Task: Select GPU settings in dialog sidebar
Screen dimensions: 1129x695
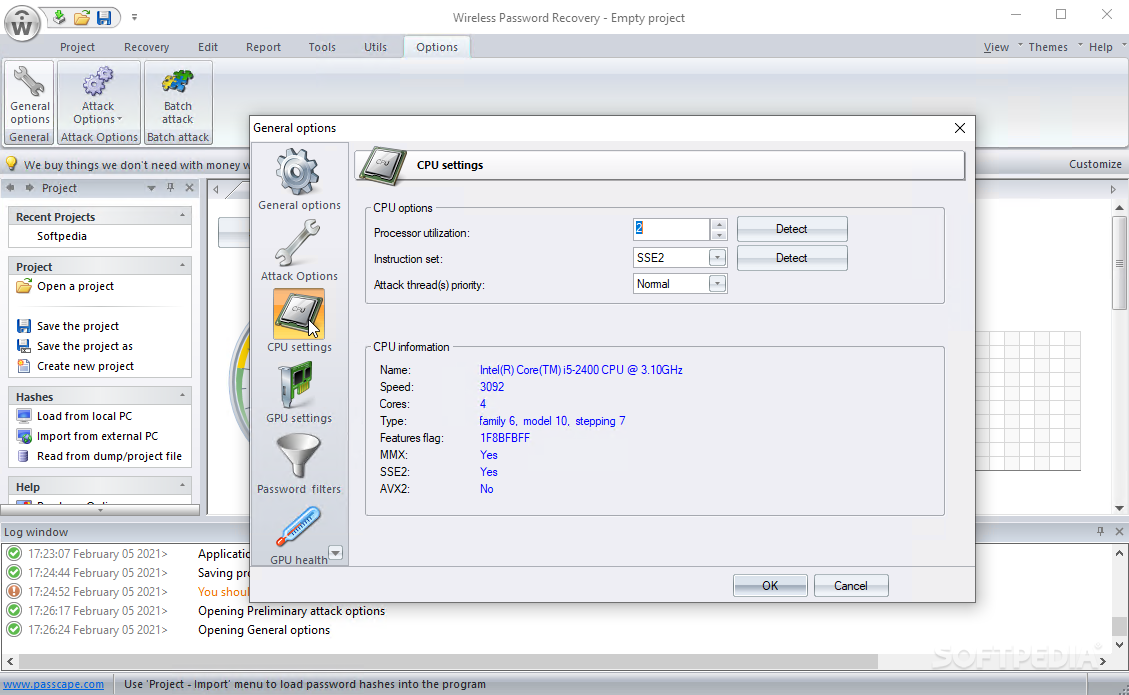Action: [299, 393]
